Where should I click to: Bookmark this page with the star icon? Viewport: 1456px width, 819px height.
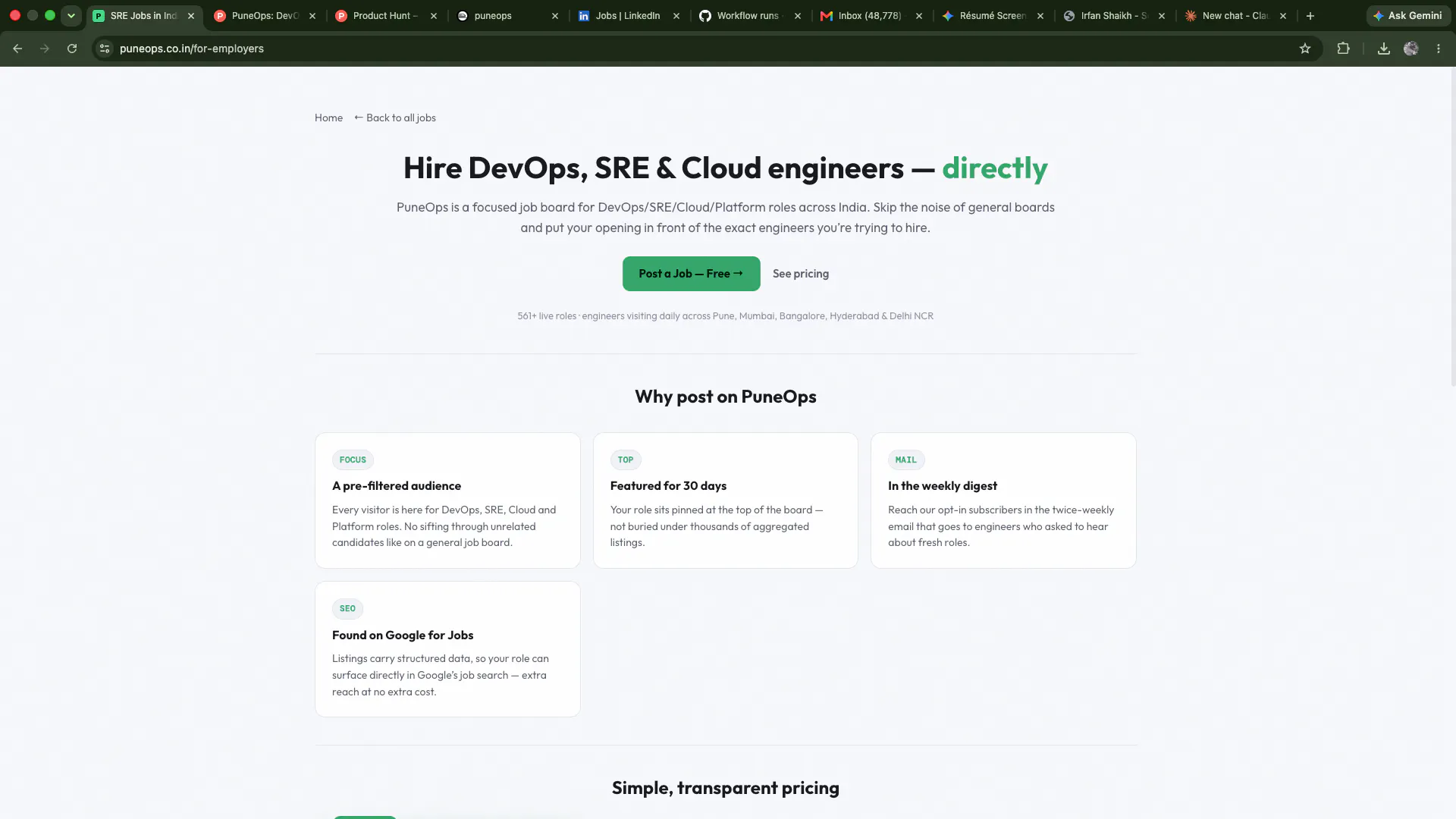pos(1305,49)
